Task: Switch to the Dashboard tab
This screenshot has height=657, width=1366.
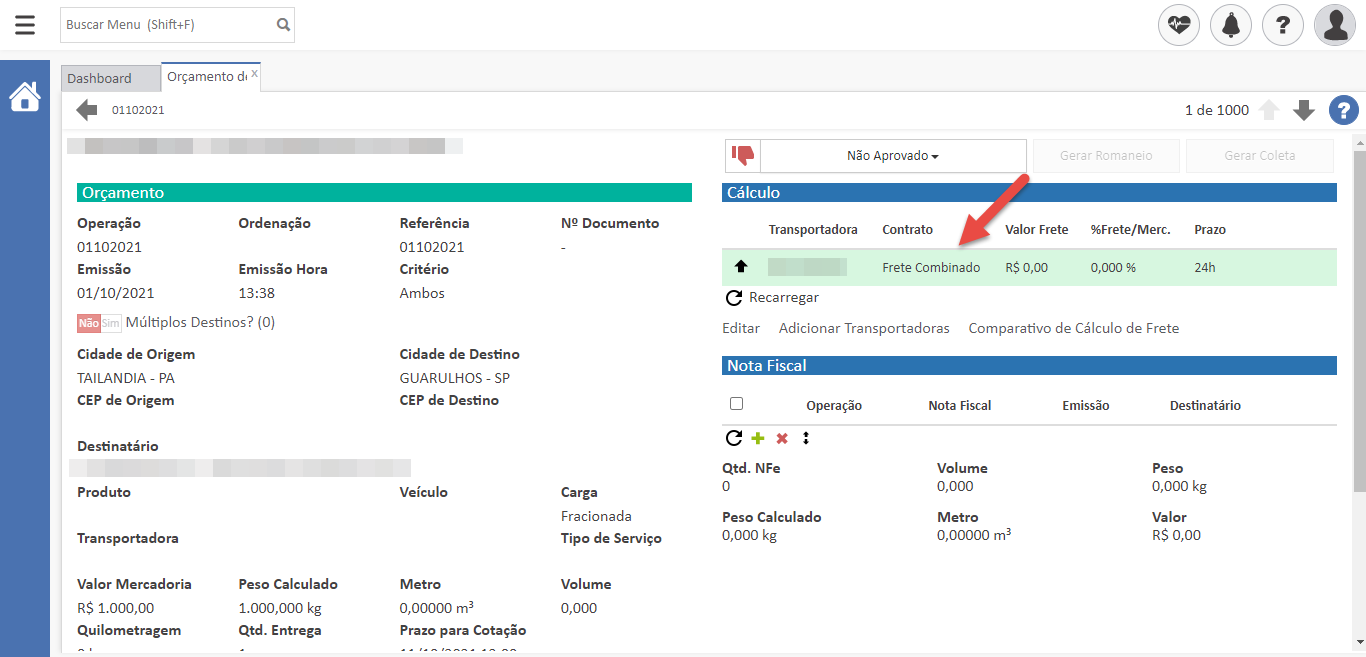Action: click(100, 78)
